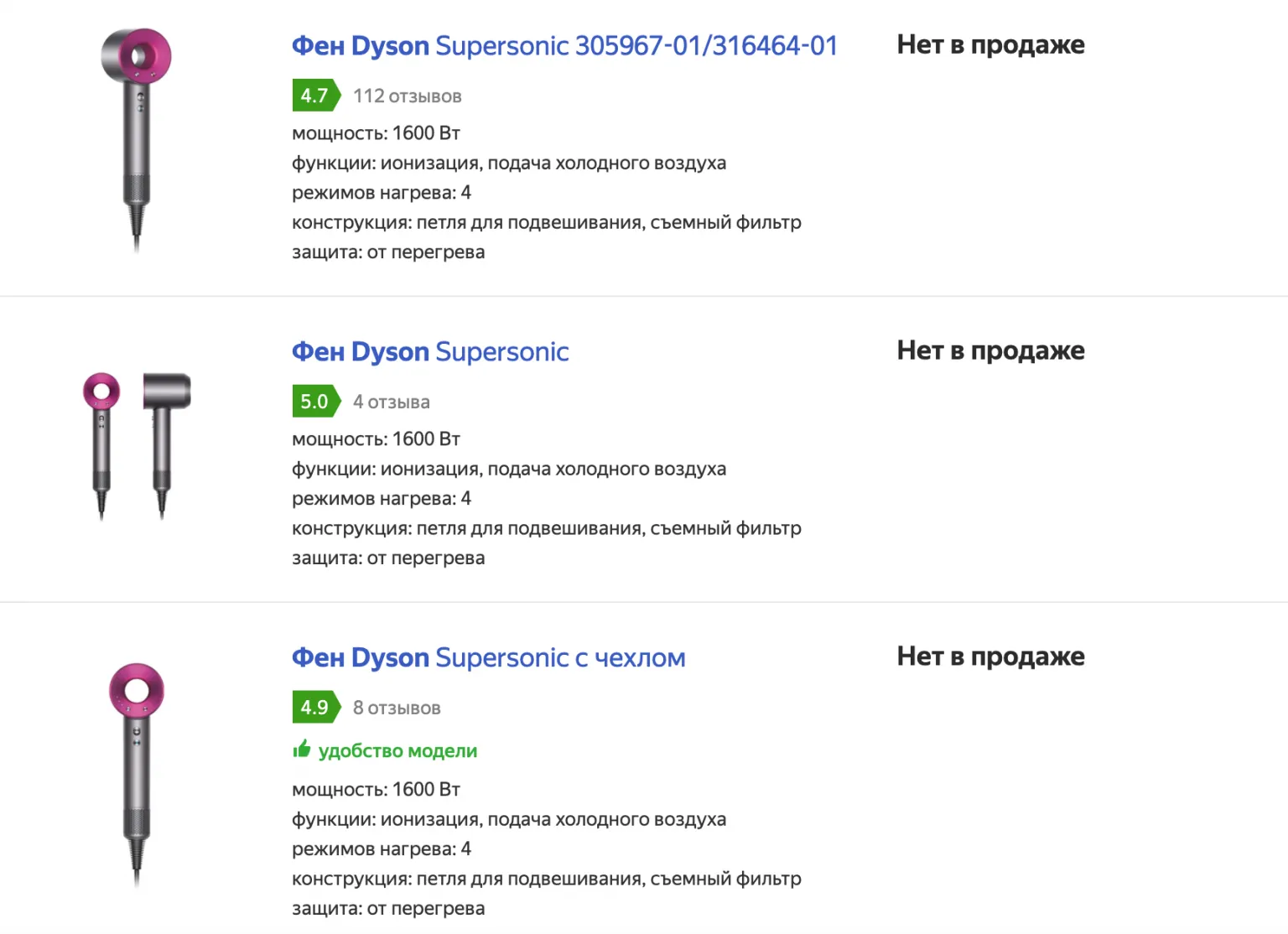The image size is (1288, 934).
Task: Click the green 4.9 rating badge
Action: [x=315, y=708]
